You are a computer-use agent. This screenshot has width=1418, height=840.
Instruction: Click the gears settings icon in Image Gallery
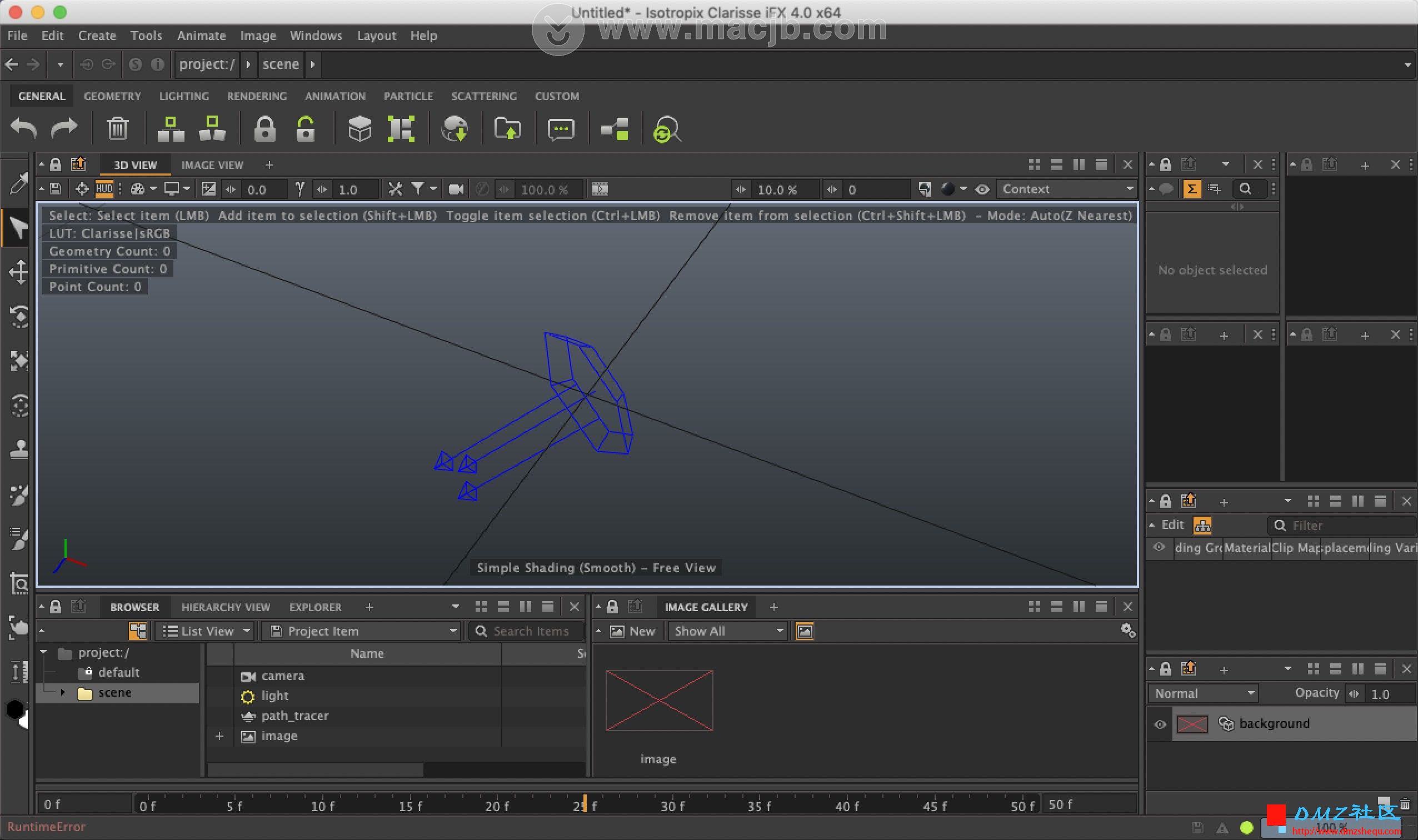tap(1127, 630)
